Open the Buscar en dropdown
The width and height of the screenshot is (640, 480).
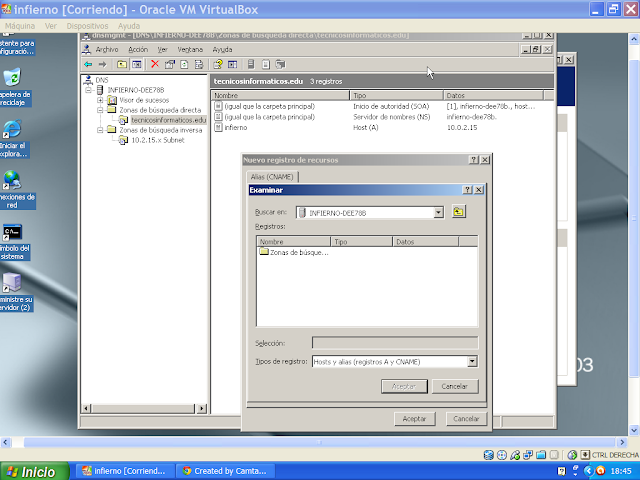pyautogui.click(x=438, y=212)
